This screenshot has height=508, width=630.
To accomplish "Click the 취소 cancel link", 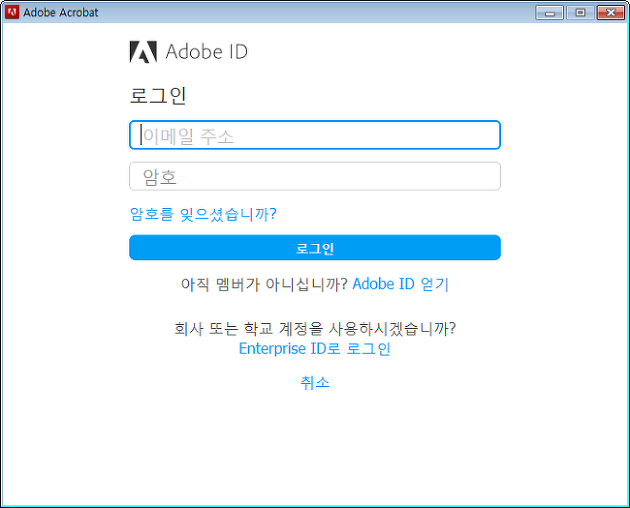I will 315,383.
